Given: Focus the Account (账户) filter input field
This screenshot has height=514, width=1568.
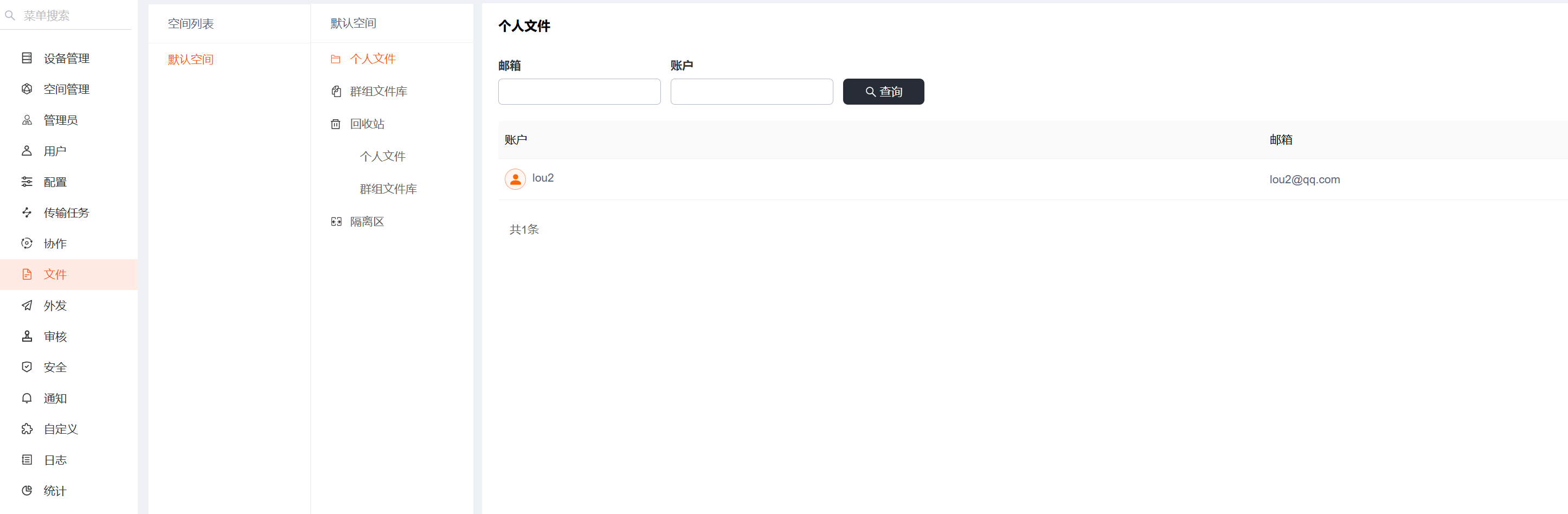Looking at the screenshot, I should (x=751, y=92).
